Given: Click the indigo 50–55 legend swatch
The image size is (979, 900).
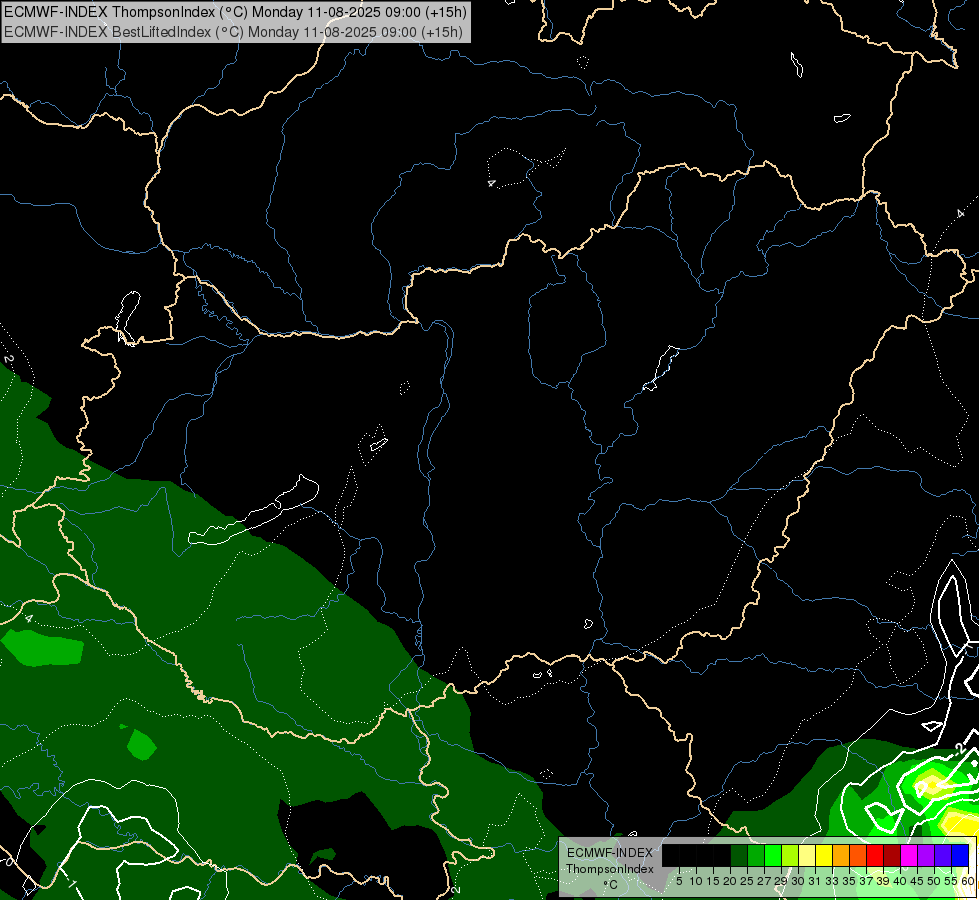Looking at the screenshot, I should click(x=943, y=855).
